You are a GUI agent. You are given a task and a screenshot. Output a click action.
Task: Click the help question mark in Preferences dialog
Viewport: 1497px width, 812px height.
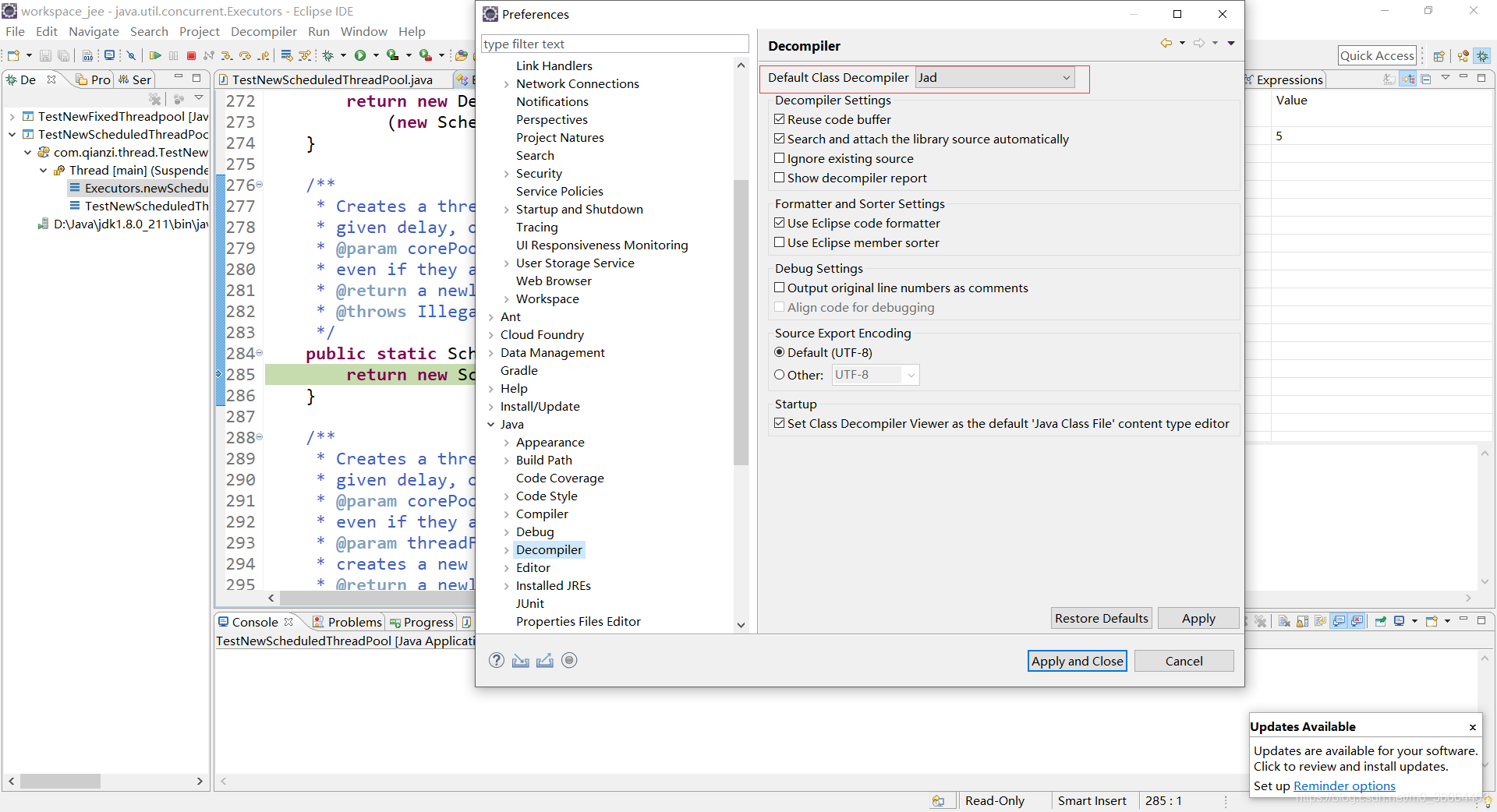496,660
